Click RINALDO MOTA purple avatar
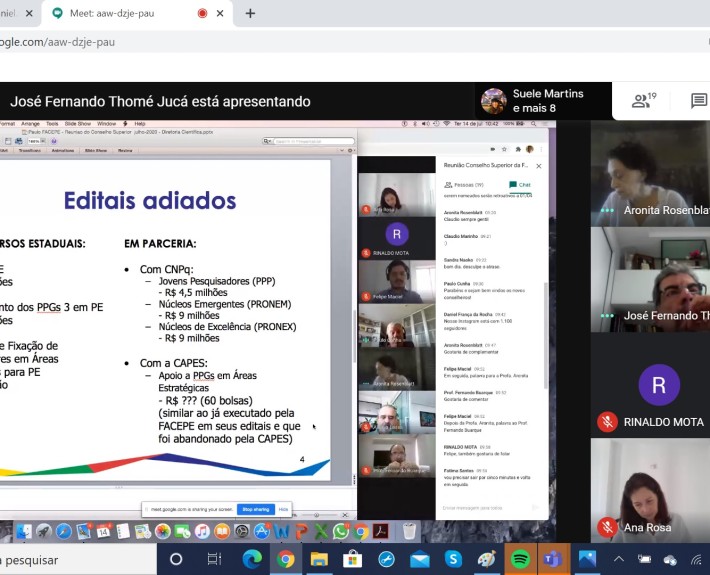Viewport: 710px width, 575px height. click(659, 385)
